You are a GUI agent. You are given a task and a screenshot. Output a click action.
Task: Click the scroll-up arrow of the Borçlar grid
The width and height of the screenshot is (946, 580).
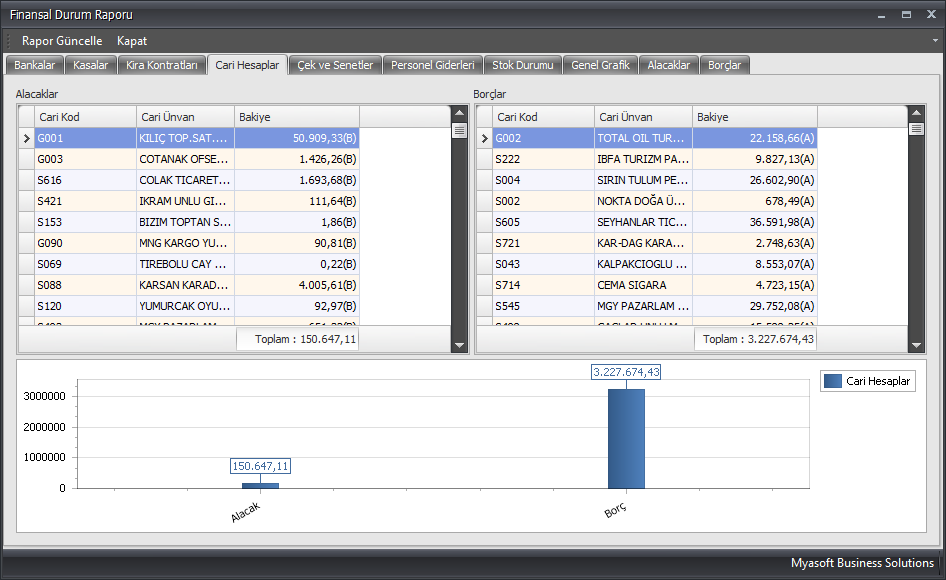[916, 113]
